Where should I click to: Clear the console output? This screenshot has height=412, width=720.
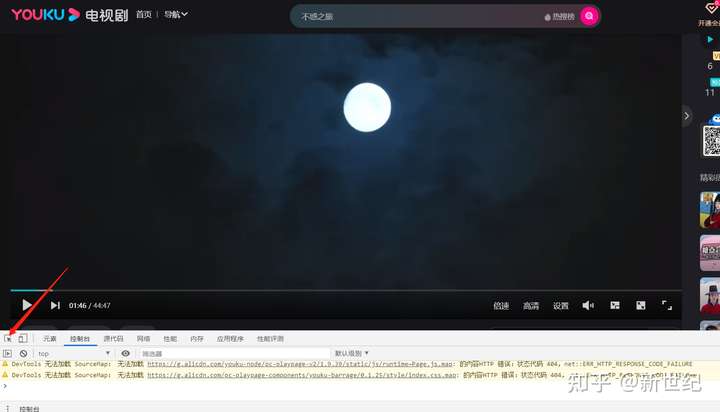(x=23, y=353)
